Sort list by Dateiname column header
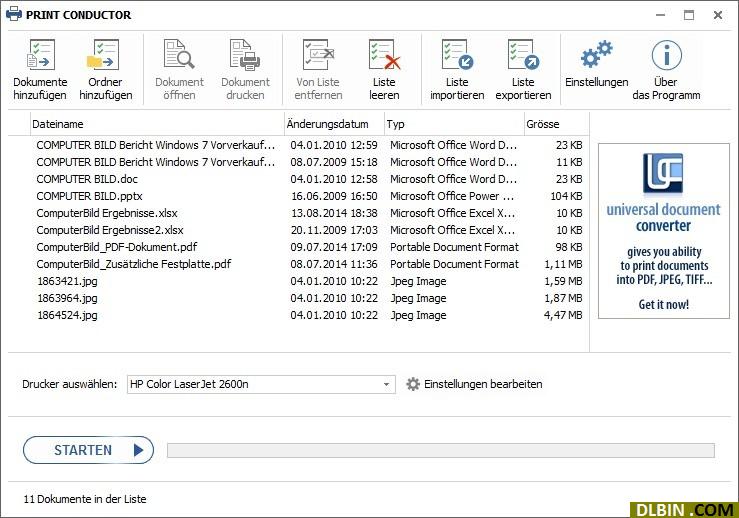 pyautogui.click(x=58, y=124)
